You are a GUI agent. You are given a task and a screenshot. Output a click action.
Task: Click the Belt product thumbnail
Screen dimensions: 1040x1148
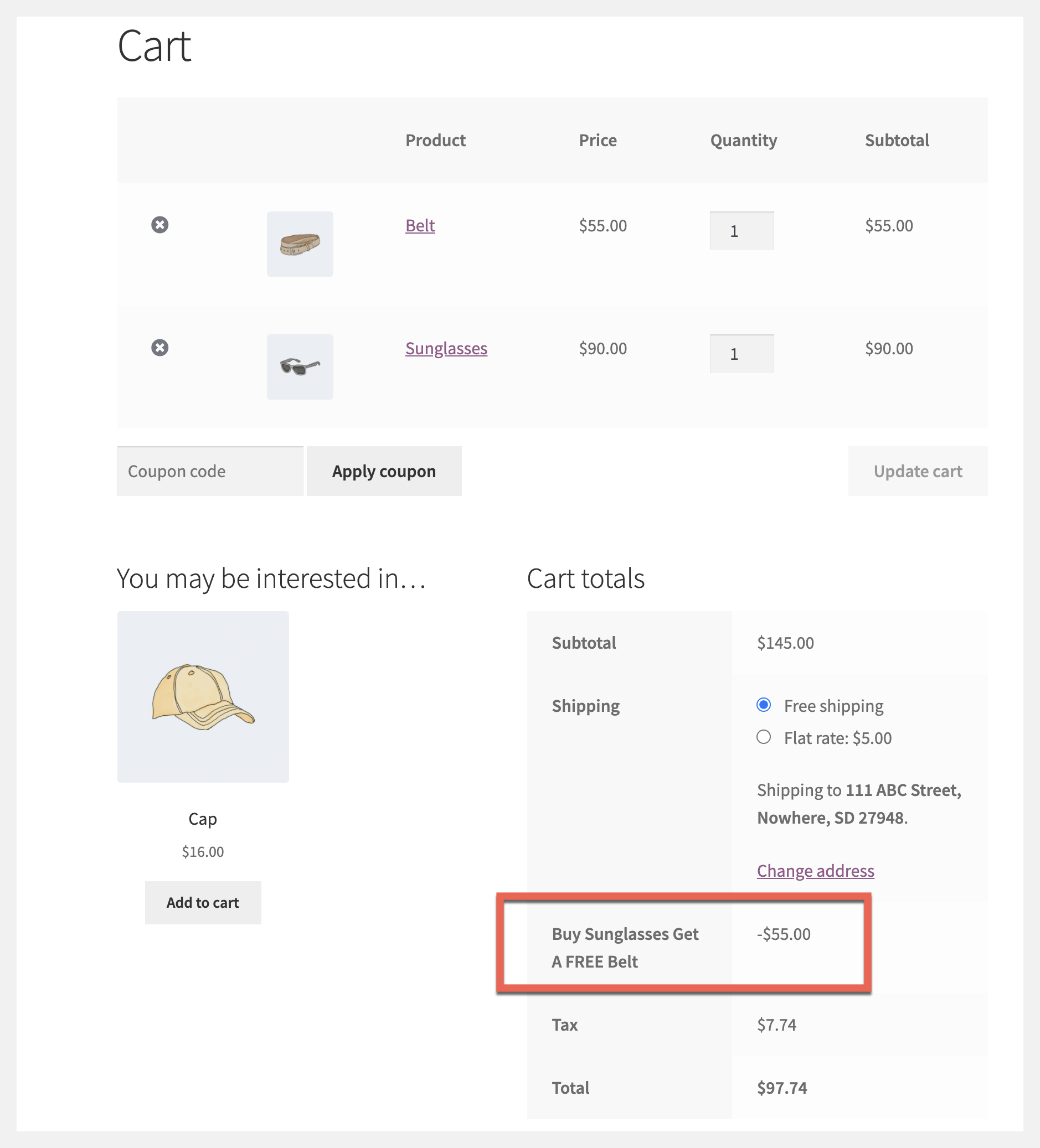pos(300,244)
